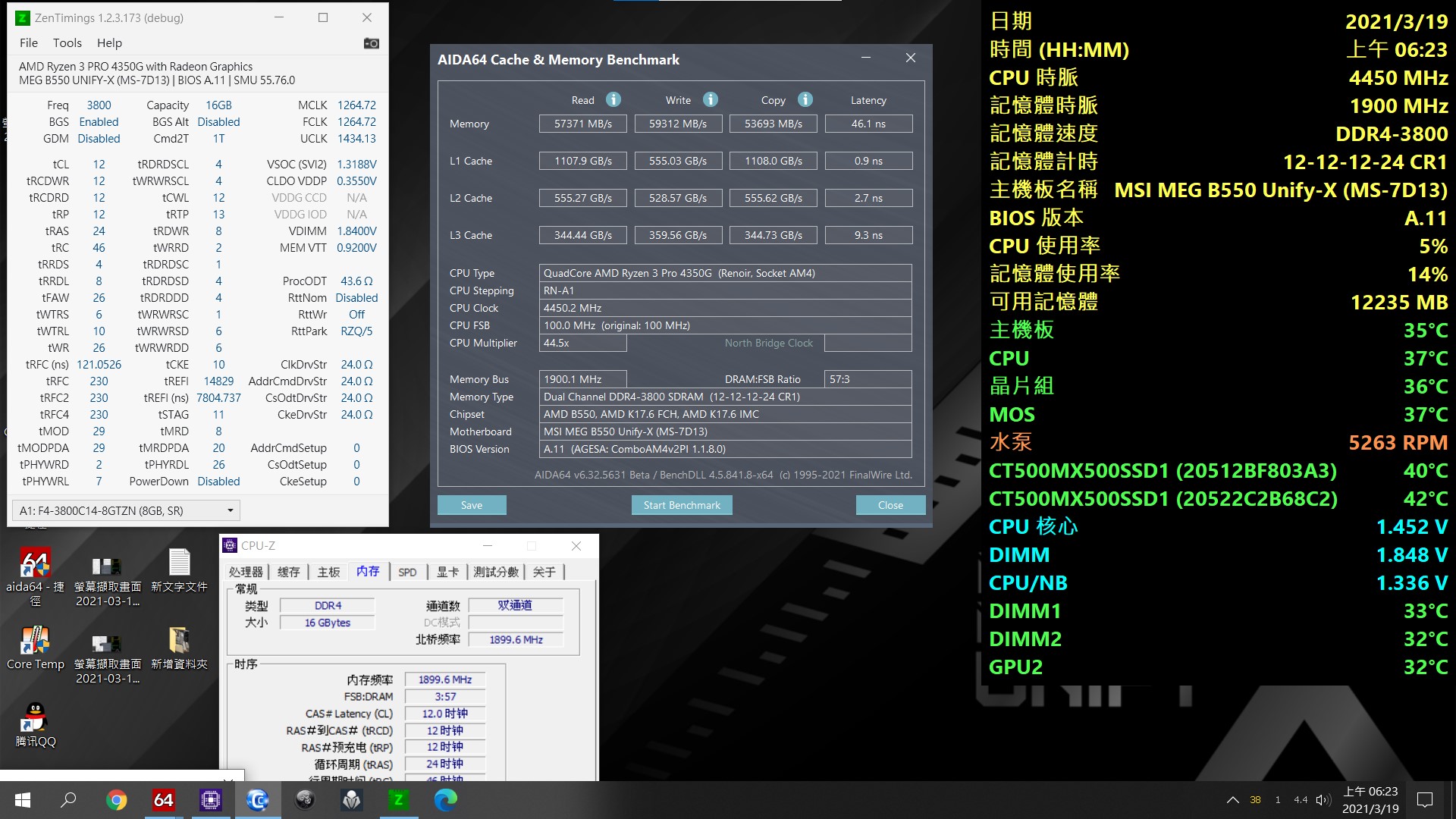Switch to the 处理器 tab in CPU-Z

pos(246,572)
